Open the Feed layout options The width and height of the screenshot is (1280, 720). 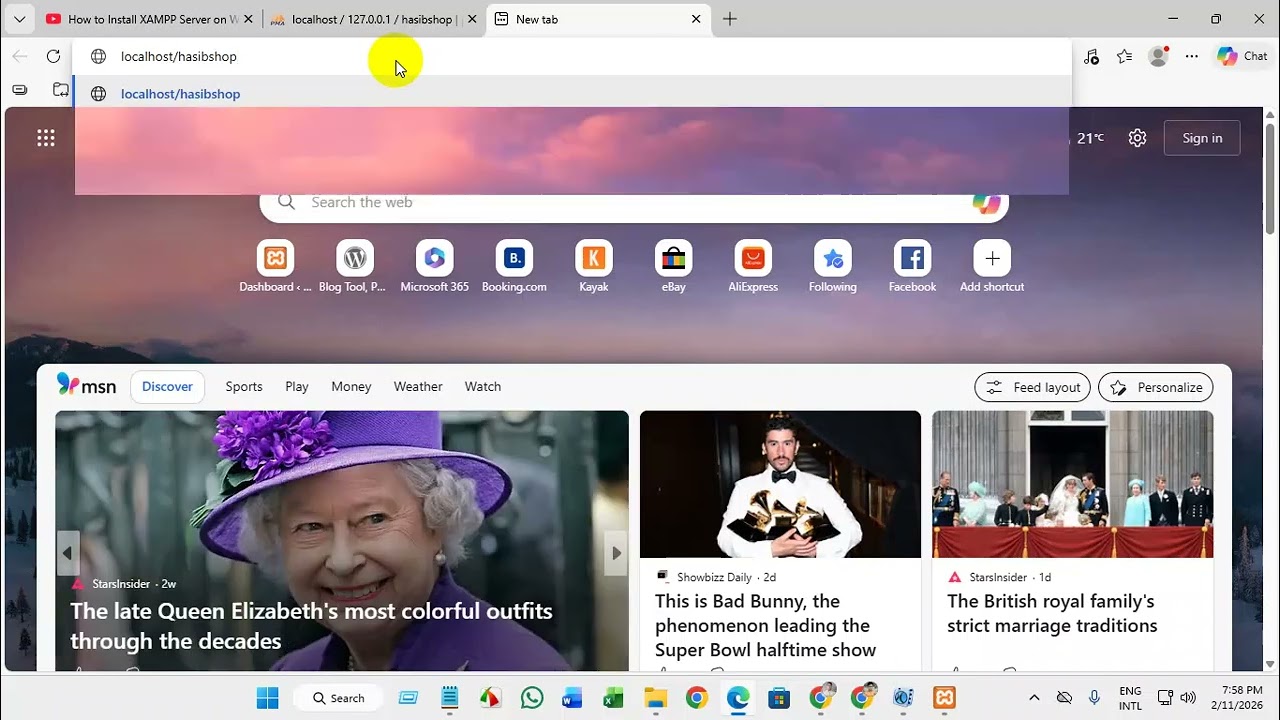pos(1032,387)
